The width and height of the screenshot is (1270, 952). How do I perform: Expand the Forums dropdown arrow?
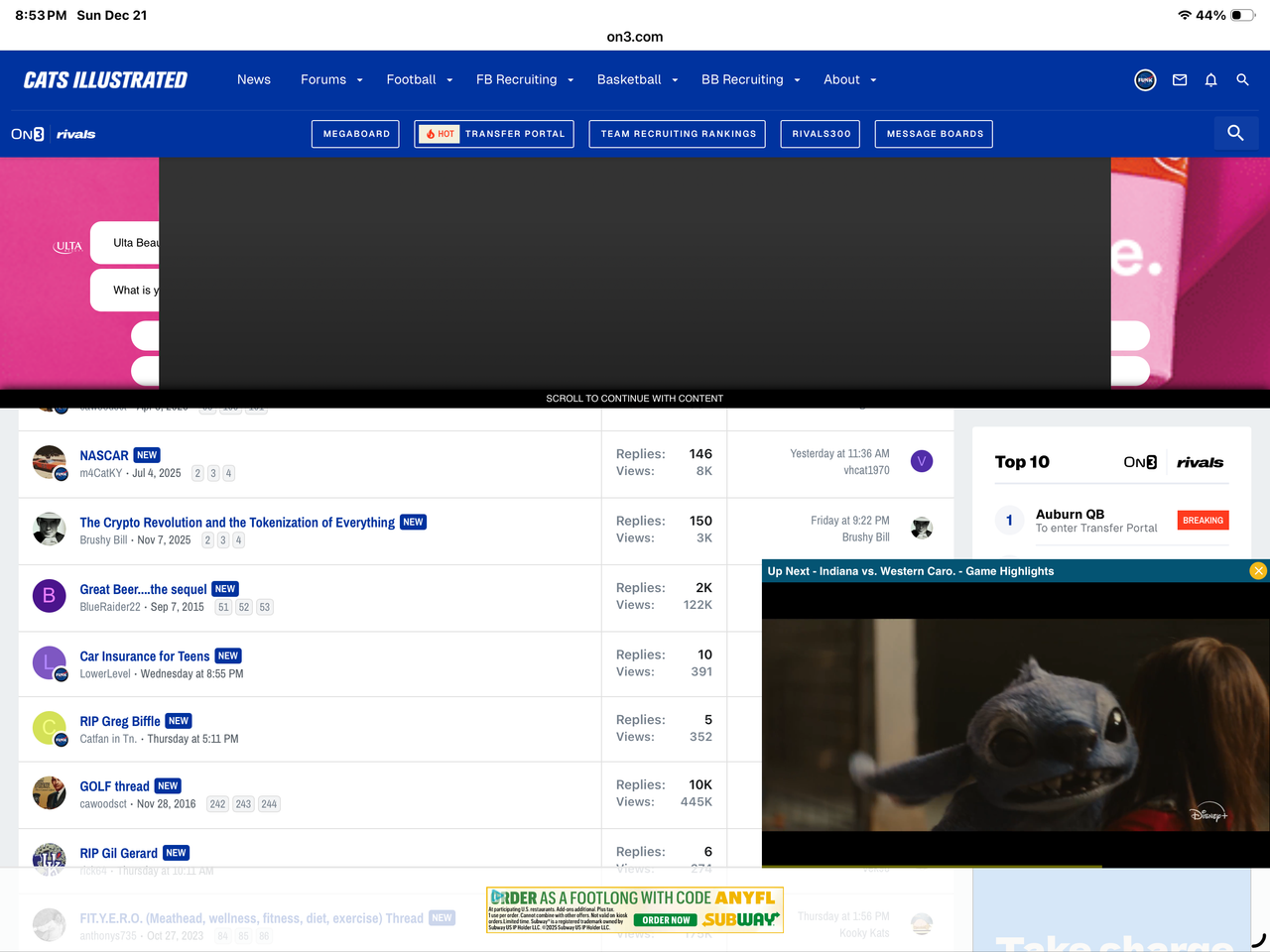359,81
